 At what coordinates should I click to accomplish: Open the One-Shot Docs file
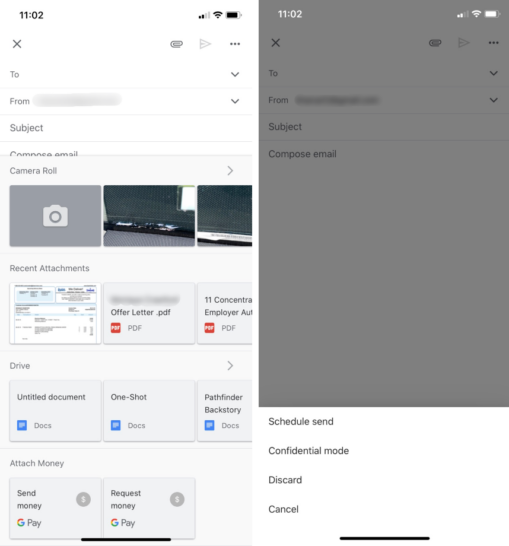coord(149,411)
